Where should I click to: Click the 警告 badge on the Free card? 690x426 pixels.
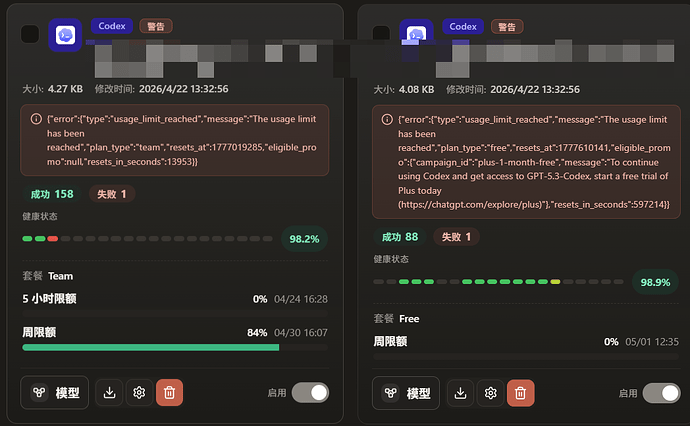tap(507, 27)
